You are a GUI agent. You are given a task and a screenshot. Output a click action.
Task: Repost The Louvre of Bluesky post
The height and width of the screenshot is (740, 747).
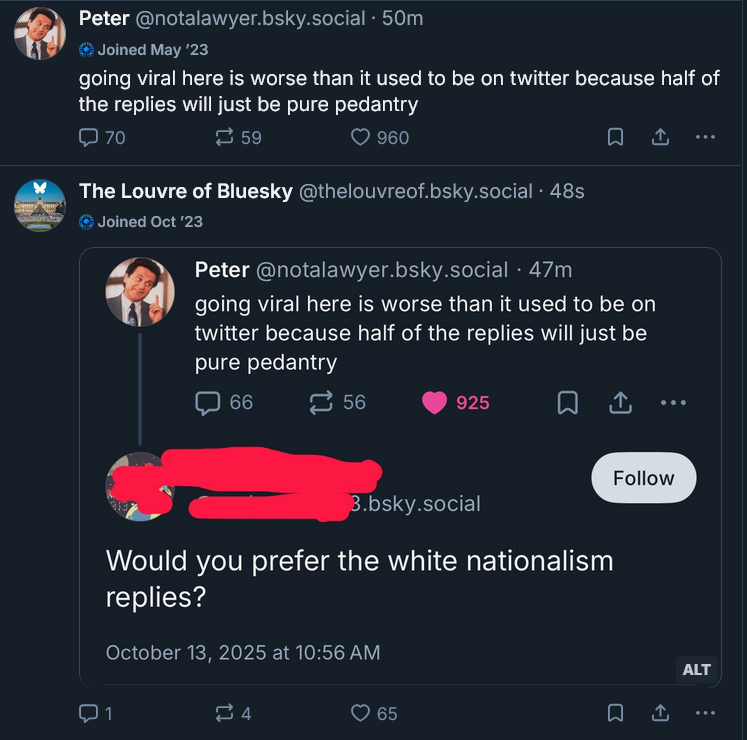pos(226,713)
